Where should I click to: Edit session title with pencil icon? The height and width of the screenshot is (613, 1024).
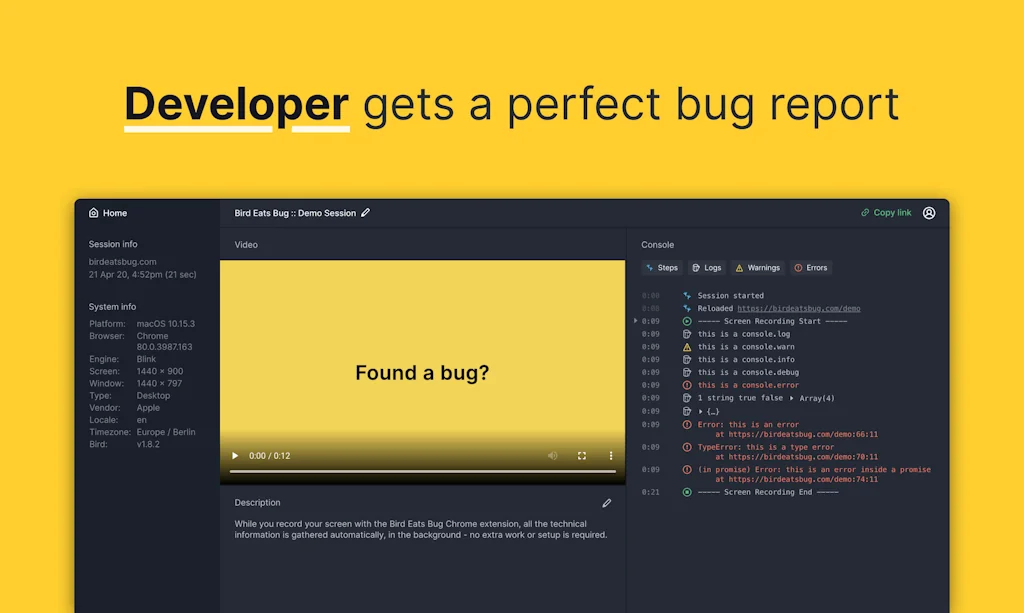click(x=366, y=213)
